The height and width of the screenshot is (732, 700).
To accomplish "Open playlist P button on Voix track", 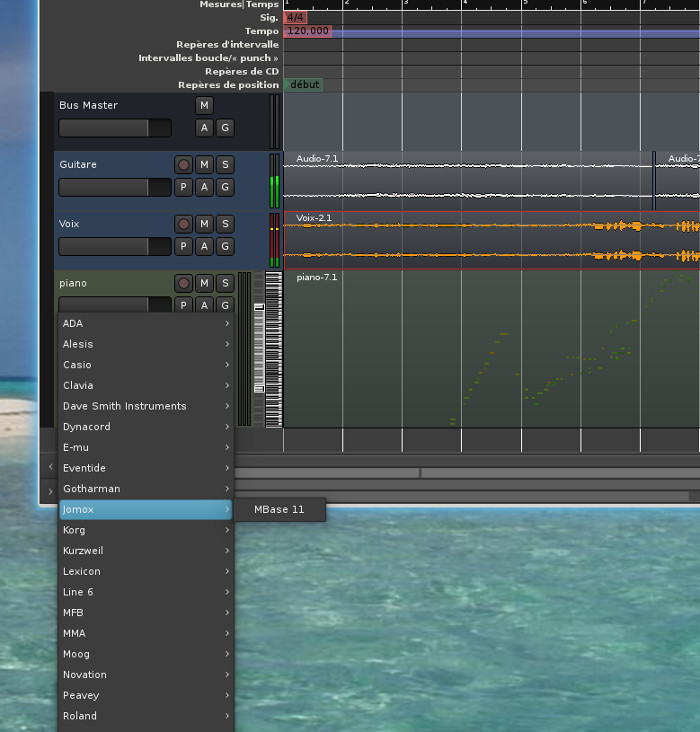I will 183,246.
